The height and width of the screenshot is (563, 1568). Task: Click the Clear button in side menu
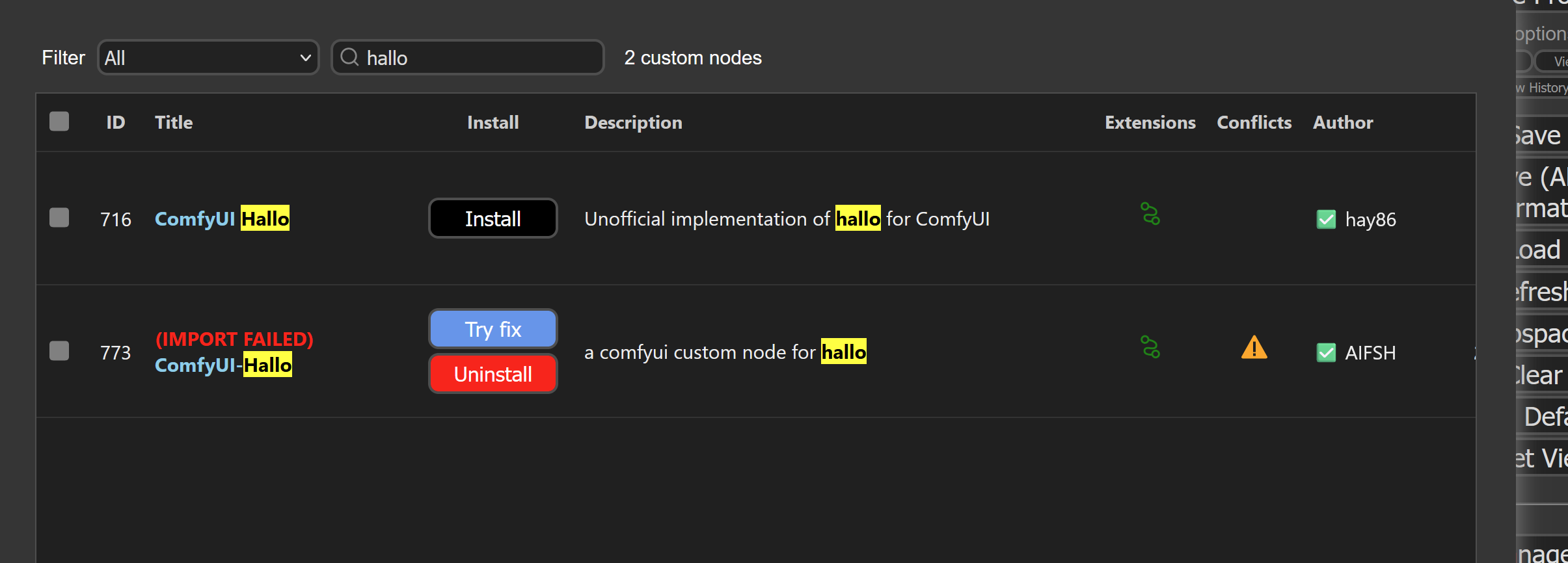pyautogui.click(x=1542, y=375)
